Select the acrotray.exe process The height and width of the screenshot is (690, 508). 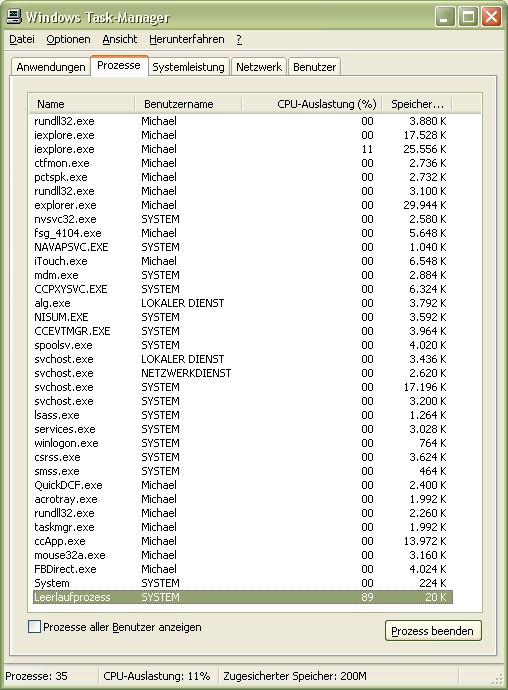coord(243,499)
